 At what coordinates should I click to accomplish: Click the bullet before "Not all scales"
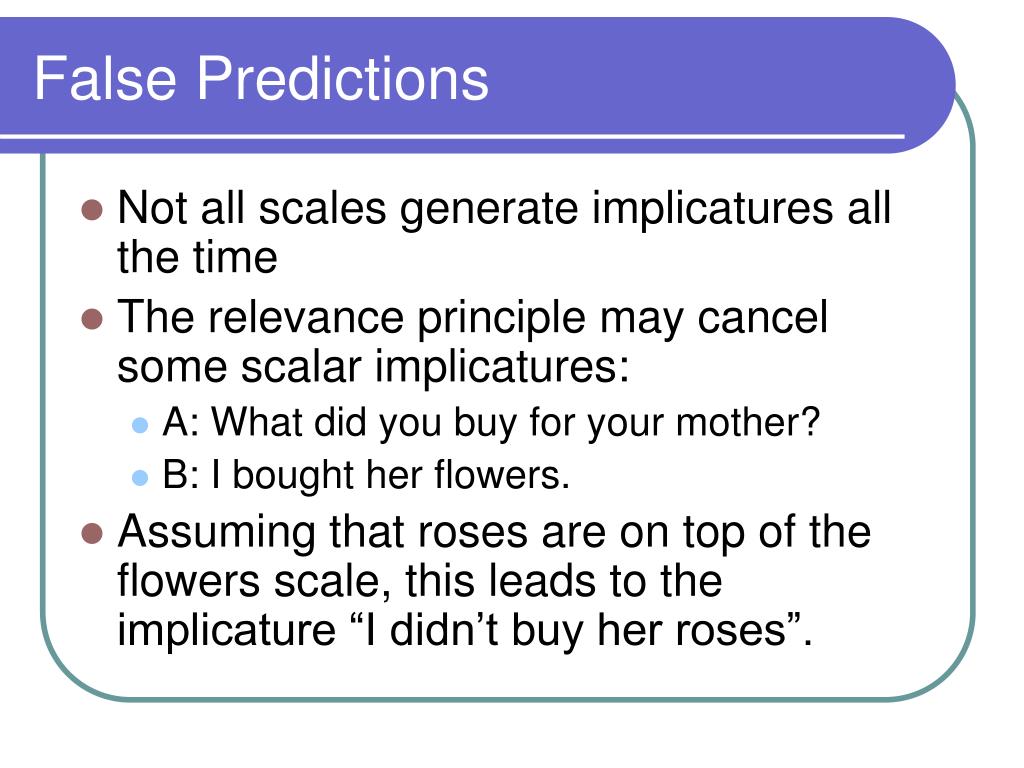(92, 211)
